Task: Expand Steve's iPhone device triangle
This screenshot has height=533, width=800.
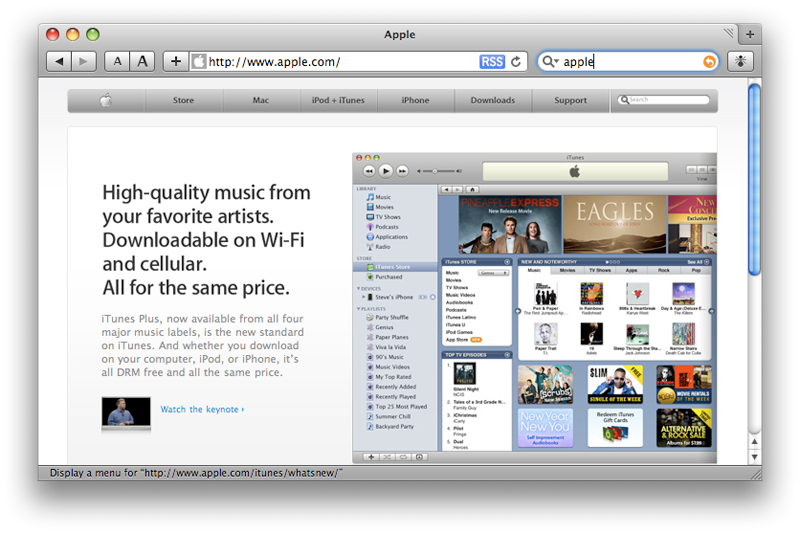Action: coord(363,297)
